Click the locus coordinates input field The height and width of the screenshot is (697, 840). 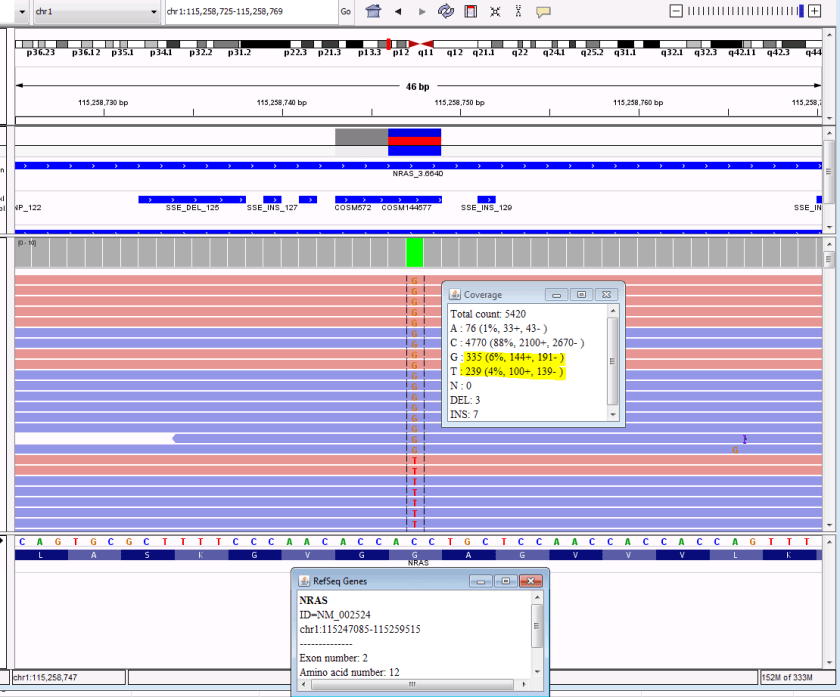tap(250, 11)
